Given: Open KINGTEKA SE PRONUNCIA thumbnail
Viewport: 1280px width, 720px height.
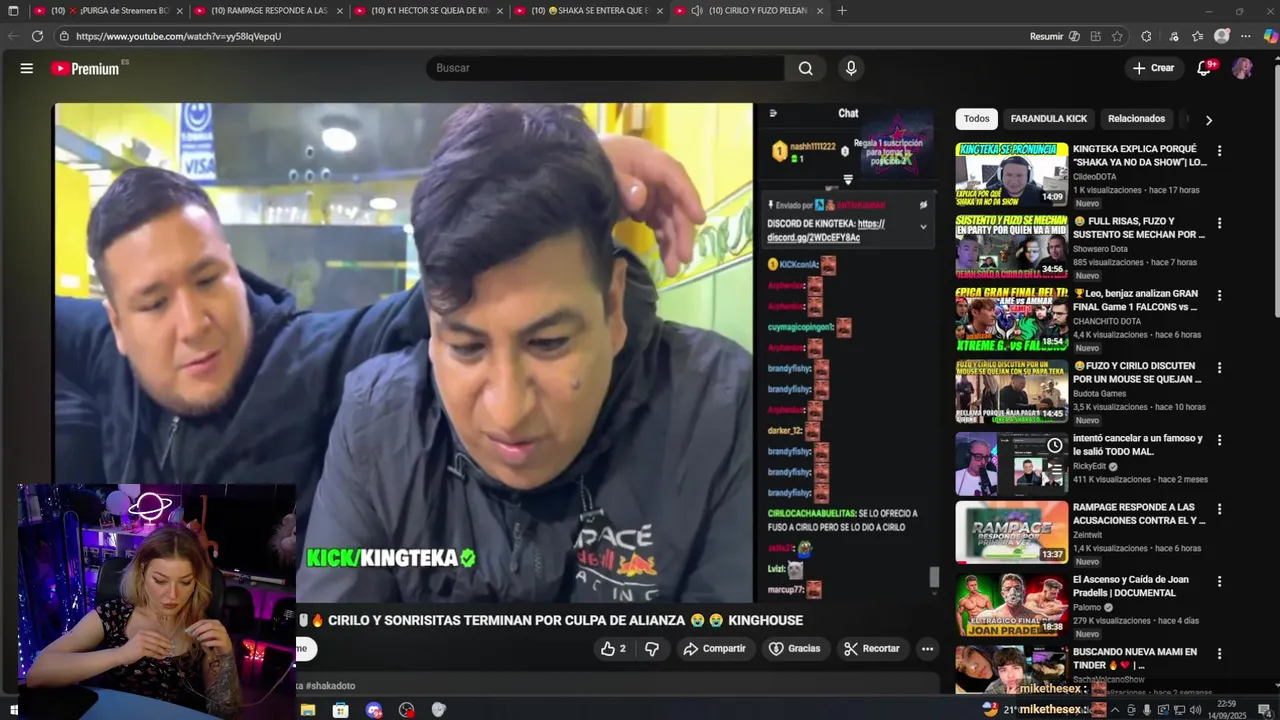Looking at the screenshot, I should (x=1011, y=174).
